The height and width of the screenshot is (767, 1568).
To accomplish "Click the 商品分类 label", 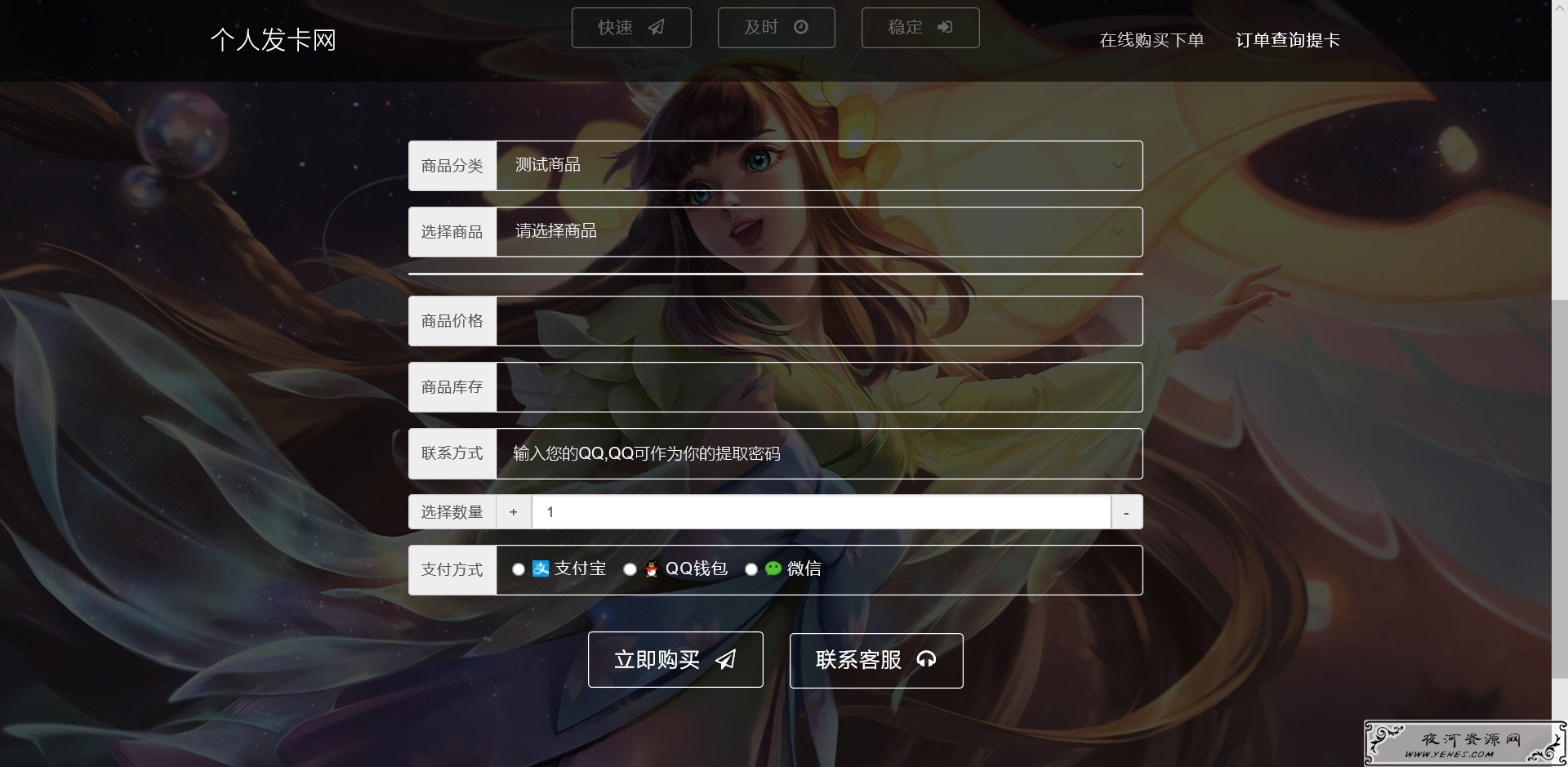I will click(452, 166).
